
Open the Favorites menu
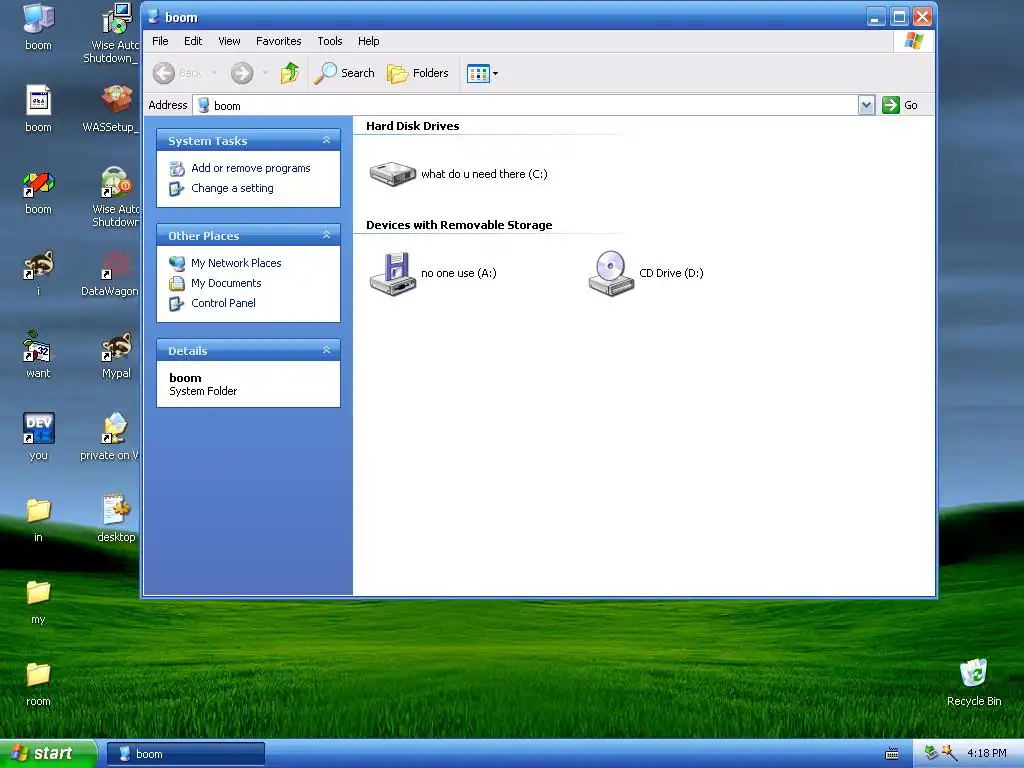[279, 41]
